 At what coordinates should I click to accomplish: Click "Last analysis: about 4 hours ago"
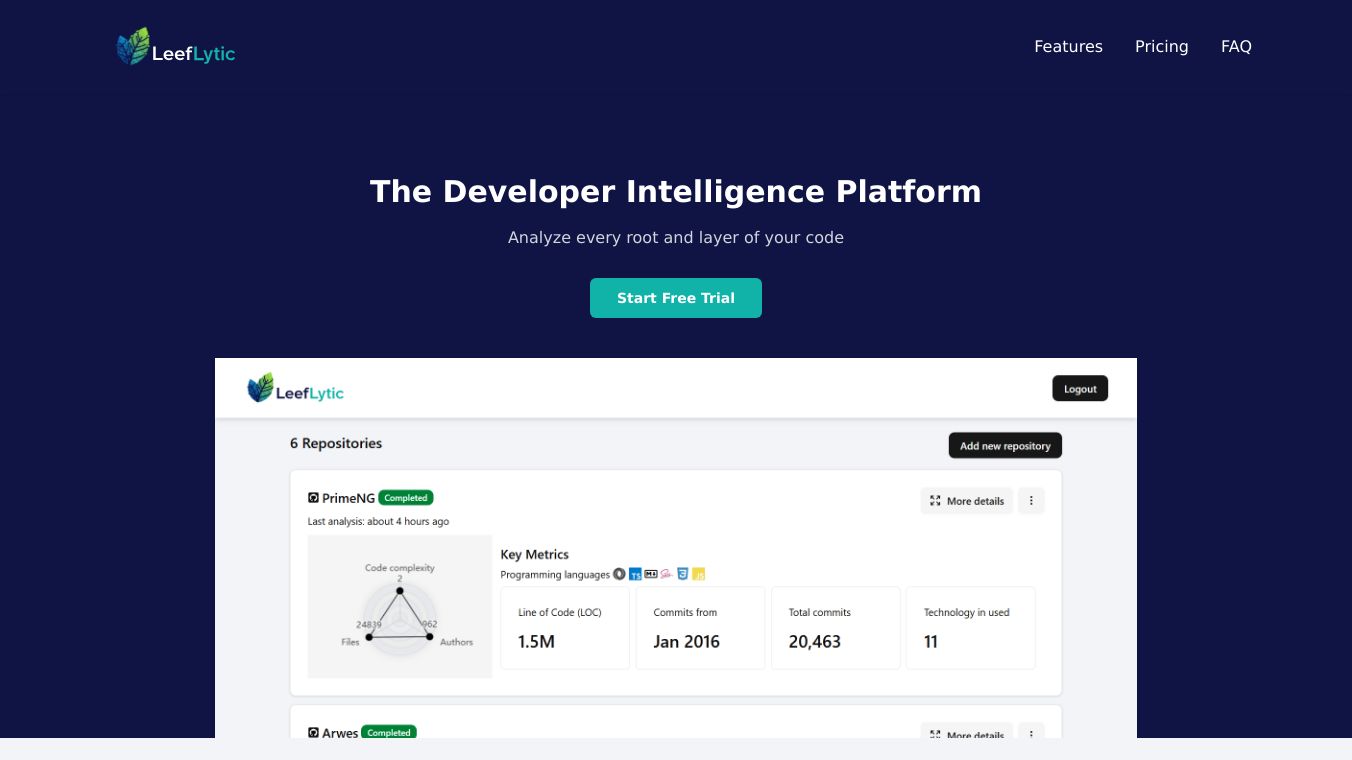tap(378, 521)
